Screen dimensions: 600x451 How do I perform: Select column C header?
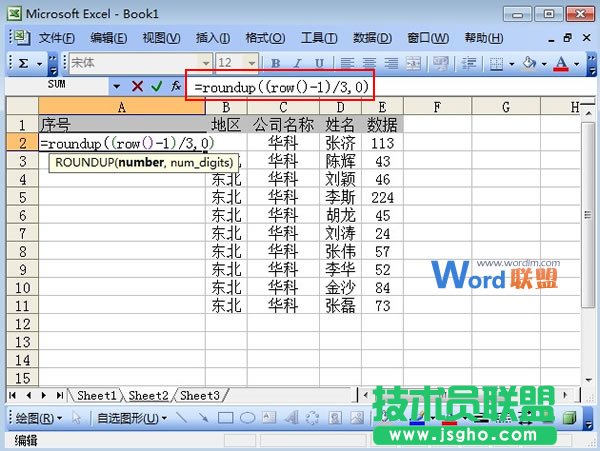[x=283, y=107]
